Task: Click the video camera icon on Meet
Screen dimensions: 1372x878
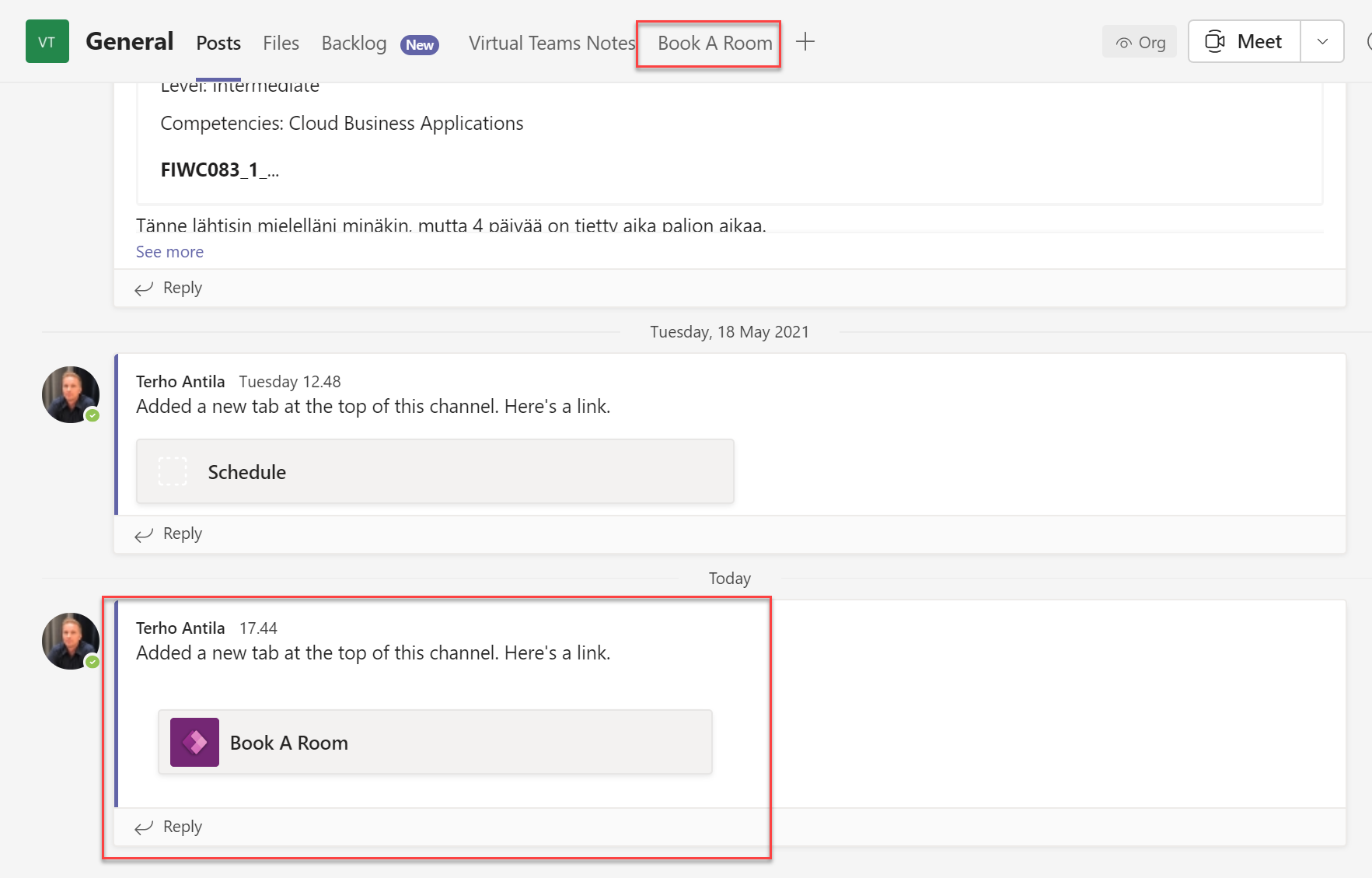Action: click(x=1215, y=42)
